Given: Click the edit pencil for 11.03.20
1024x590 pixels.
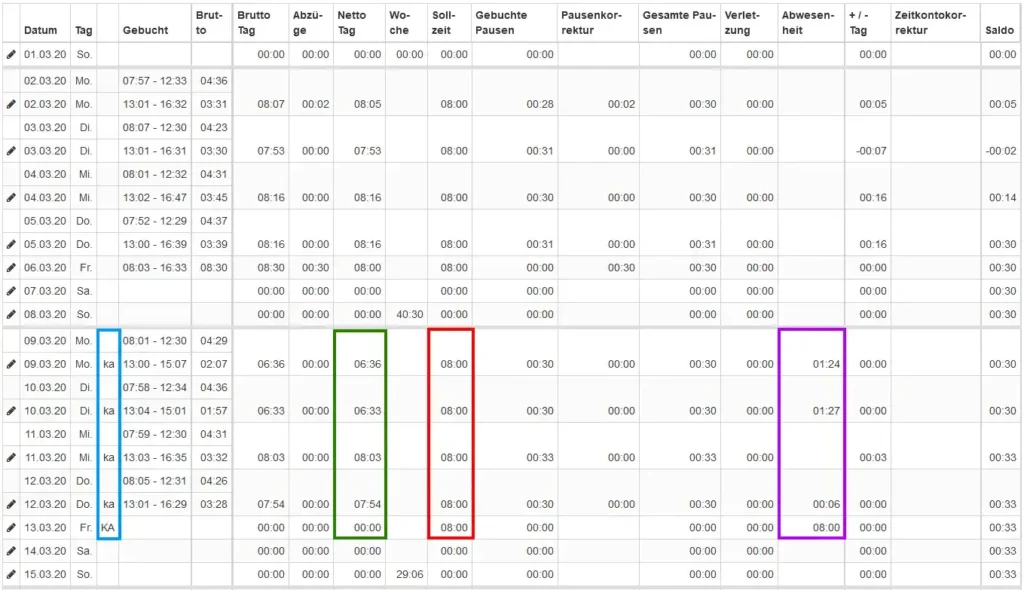Looking at the screenshot, I should [x=11, y=458].
